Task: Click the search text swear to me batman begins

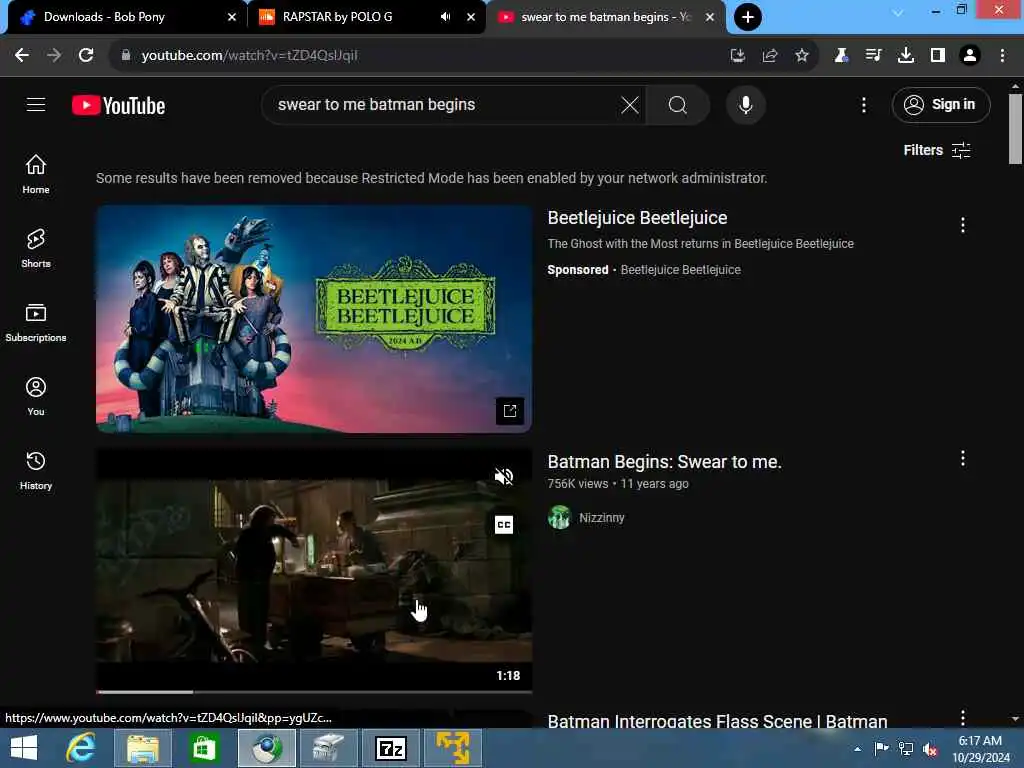Action: (376, 104)
